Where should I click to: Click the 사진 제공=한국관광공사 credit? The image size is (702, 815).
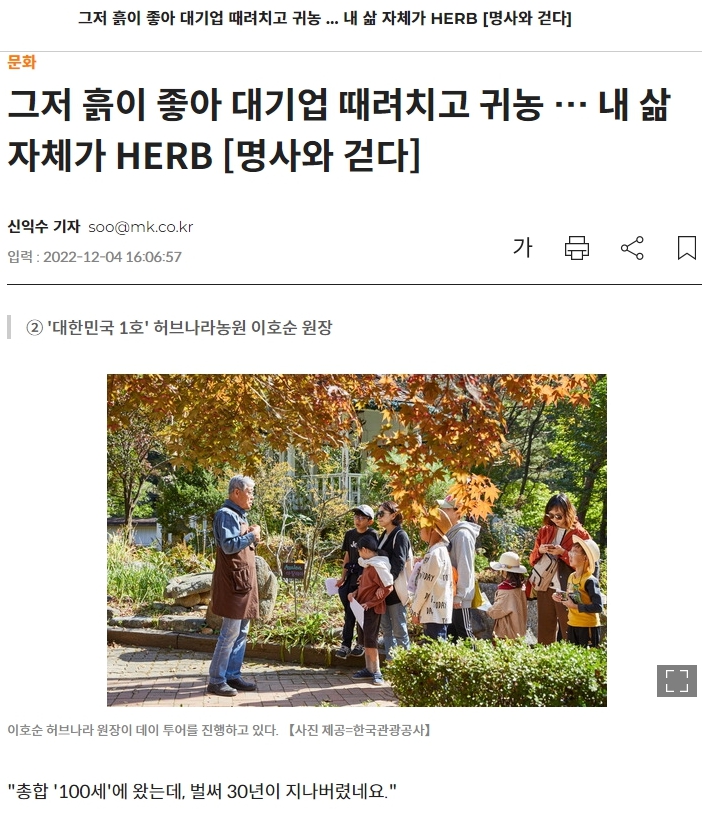(360, 730)
